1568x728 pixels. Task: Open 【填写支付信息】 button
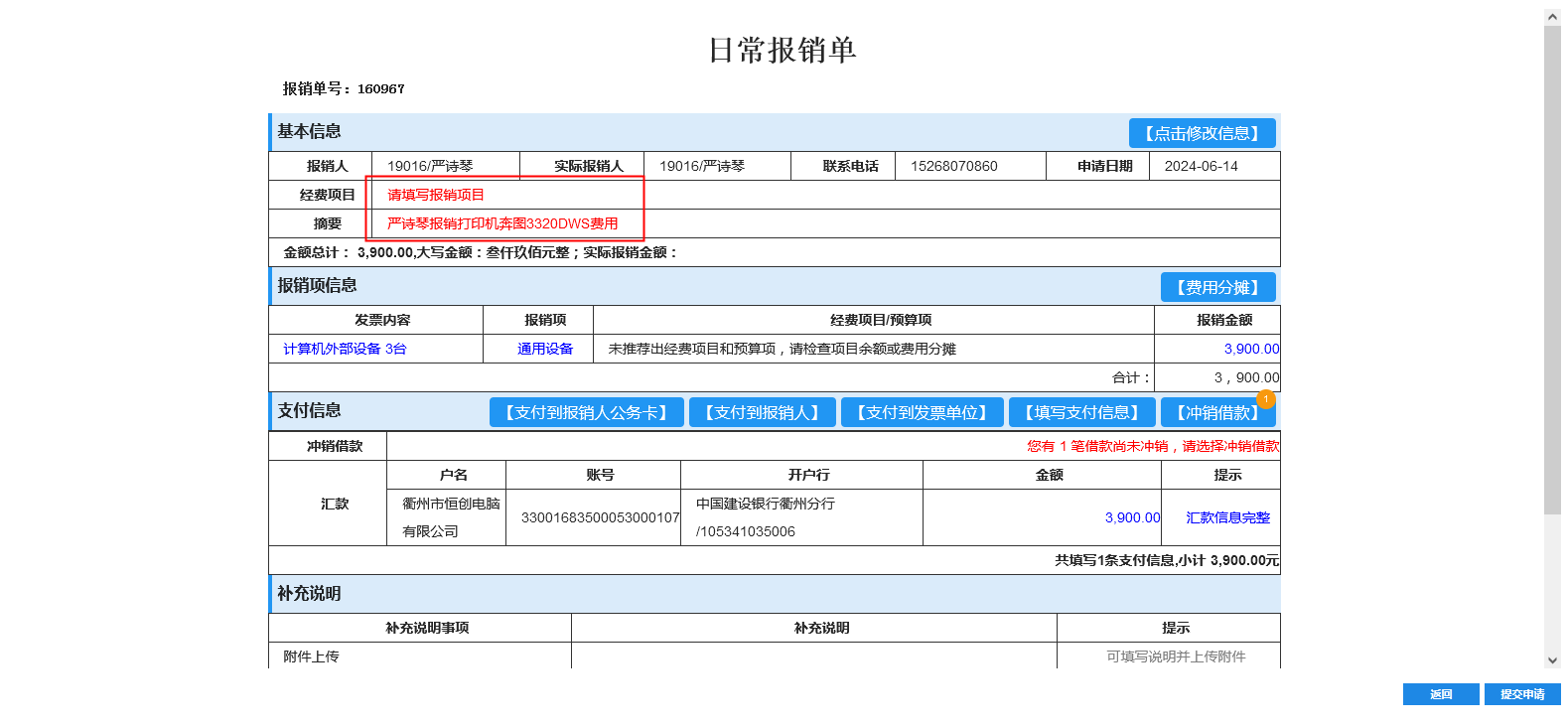(x=1081, y=412)
